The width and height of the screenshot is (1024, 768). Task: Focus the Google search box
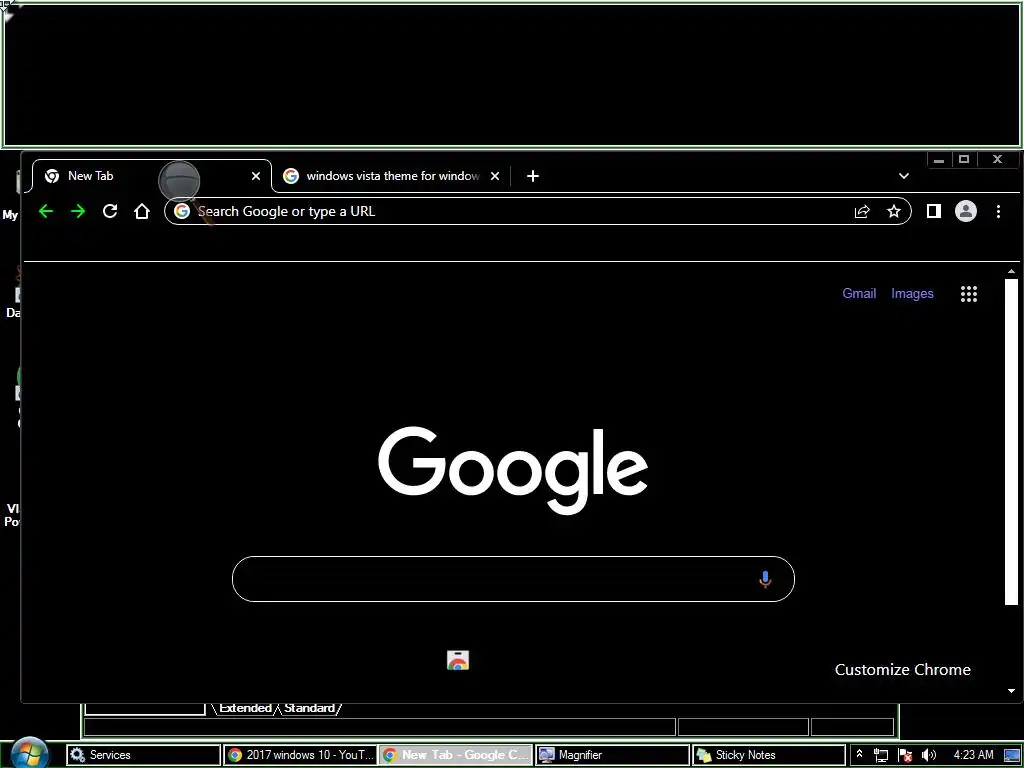pos(513,579)
